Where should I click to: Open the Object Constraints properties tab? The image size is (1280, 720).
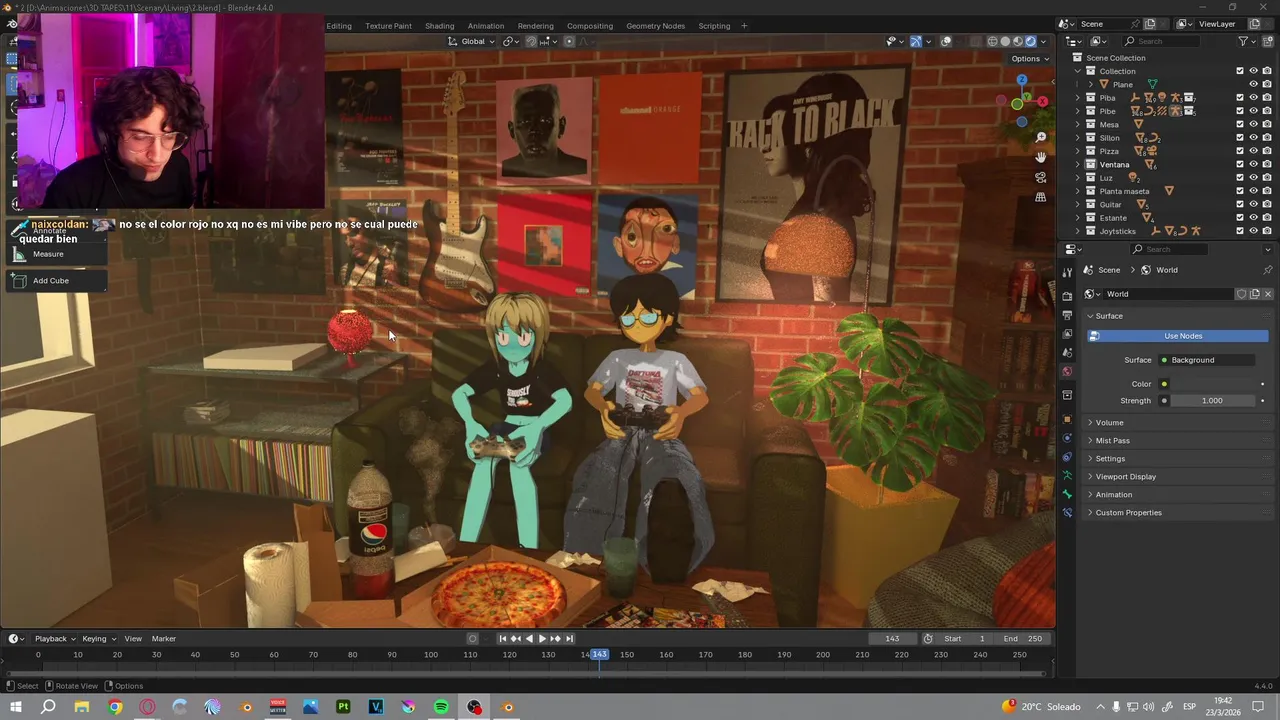[x=1067, y=457]
